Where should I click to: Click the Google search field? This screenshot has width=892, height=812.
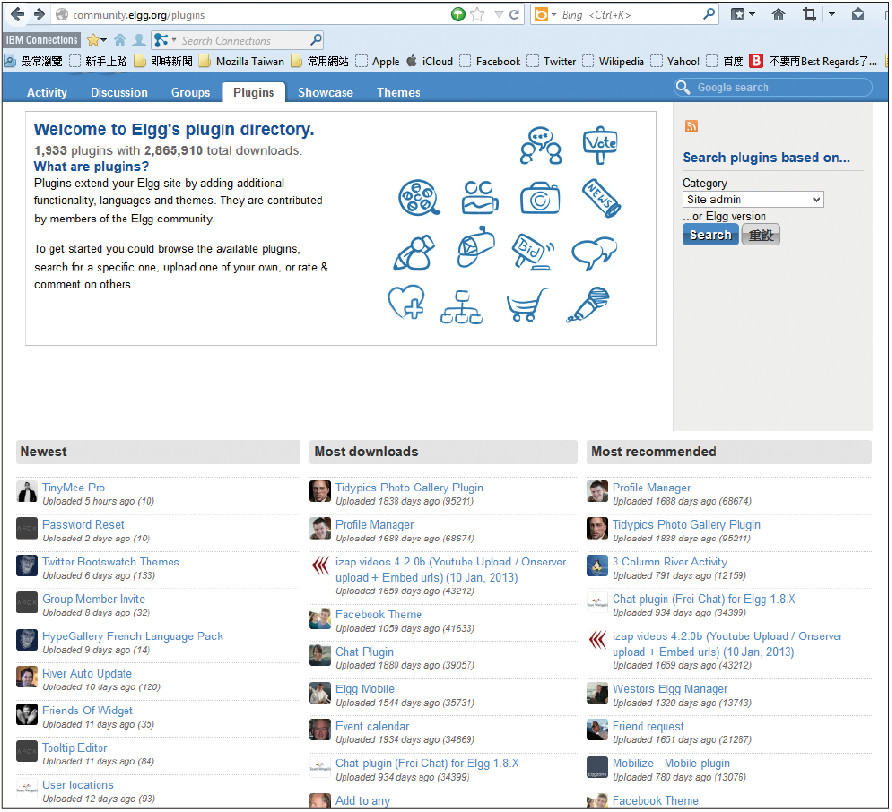click(773, 88)
